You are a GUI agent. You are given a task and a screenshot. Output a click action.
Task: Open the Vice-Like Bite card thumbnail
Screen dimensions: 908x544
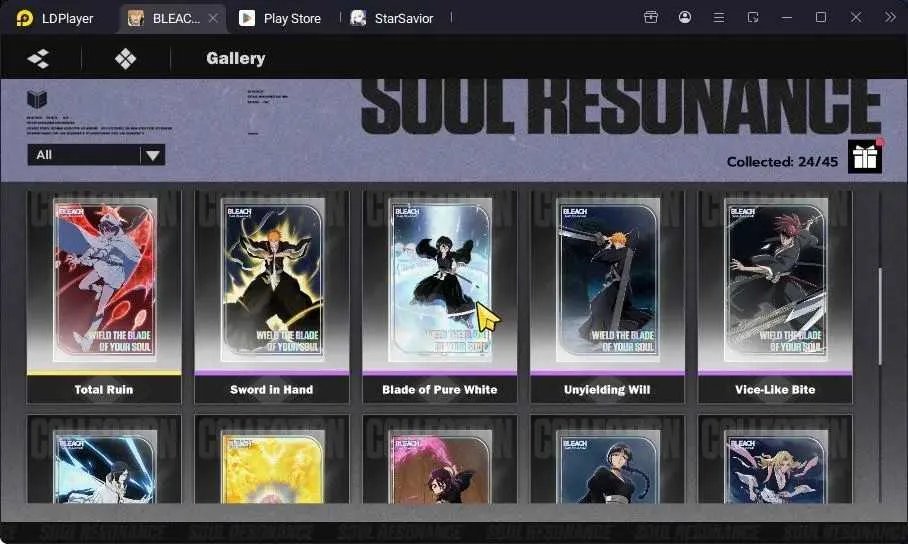(775, 280)
